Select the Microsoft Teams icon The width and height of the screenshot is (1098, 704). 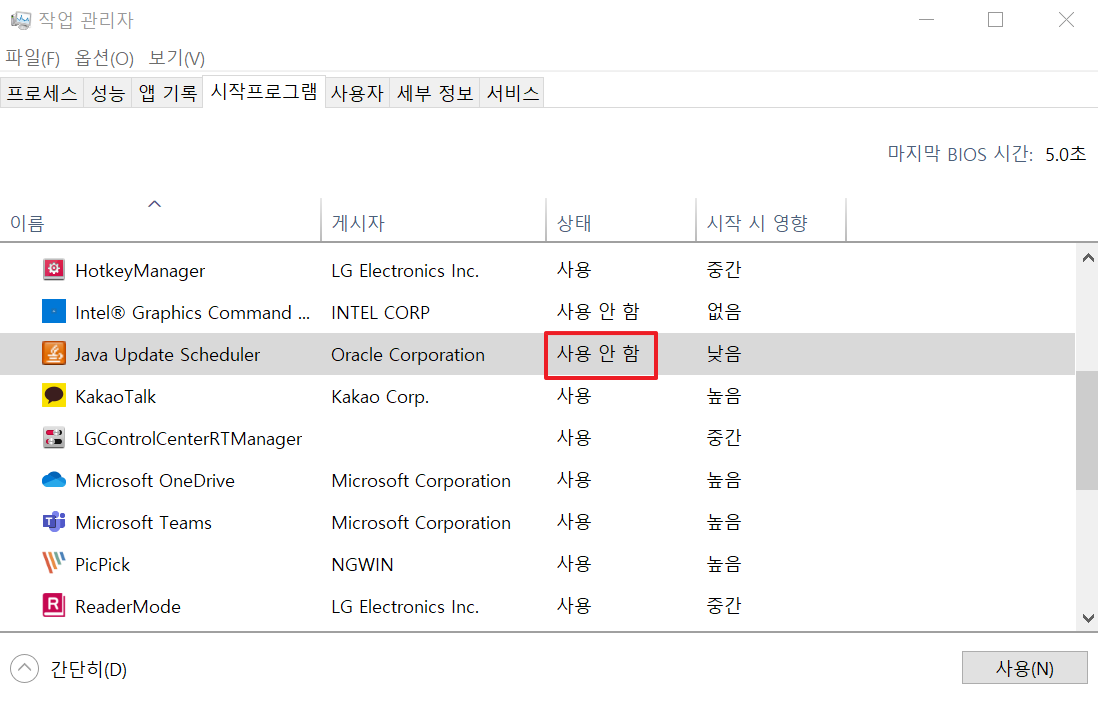coord(55,522)
